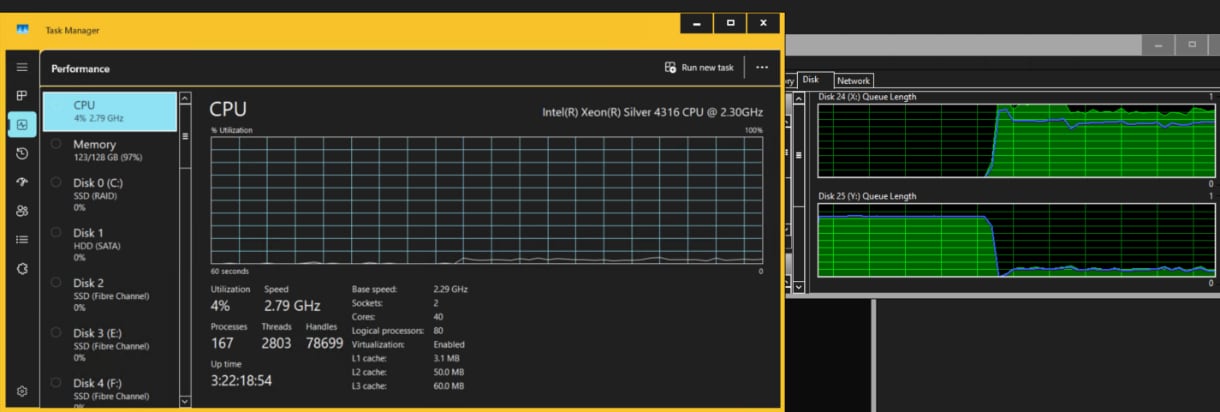Click the Virtualization Enabled value
The image size is (1220, 412).
point(449,344)
